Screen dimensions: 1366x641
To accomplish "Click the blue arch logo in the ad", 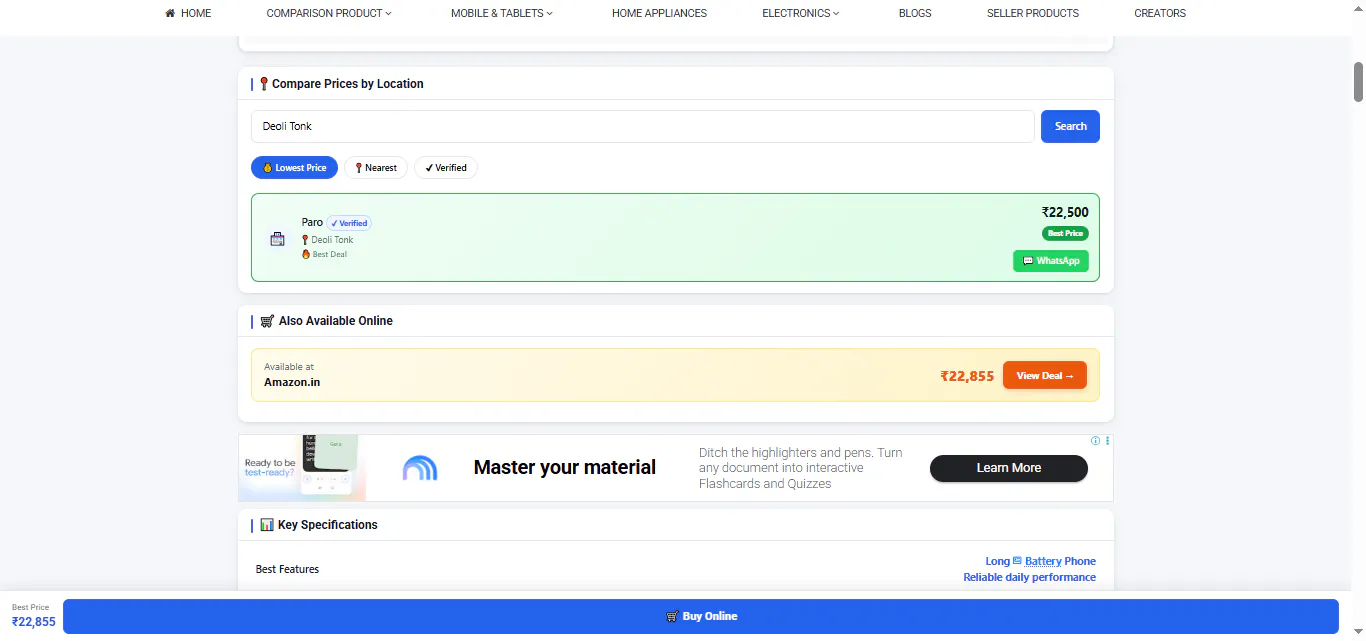I will tap(420, 468).
